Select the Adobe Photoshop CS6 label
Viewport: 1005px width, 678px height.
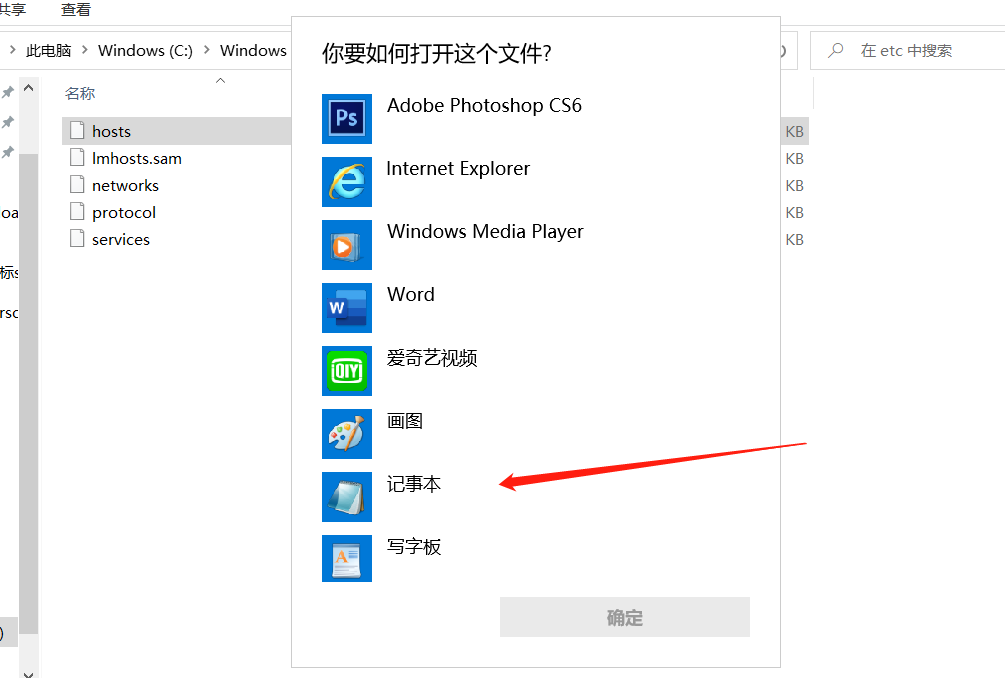[485, 105]
